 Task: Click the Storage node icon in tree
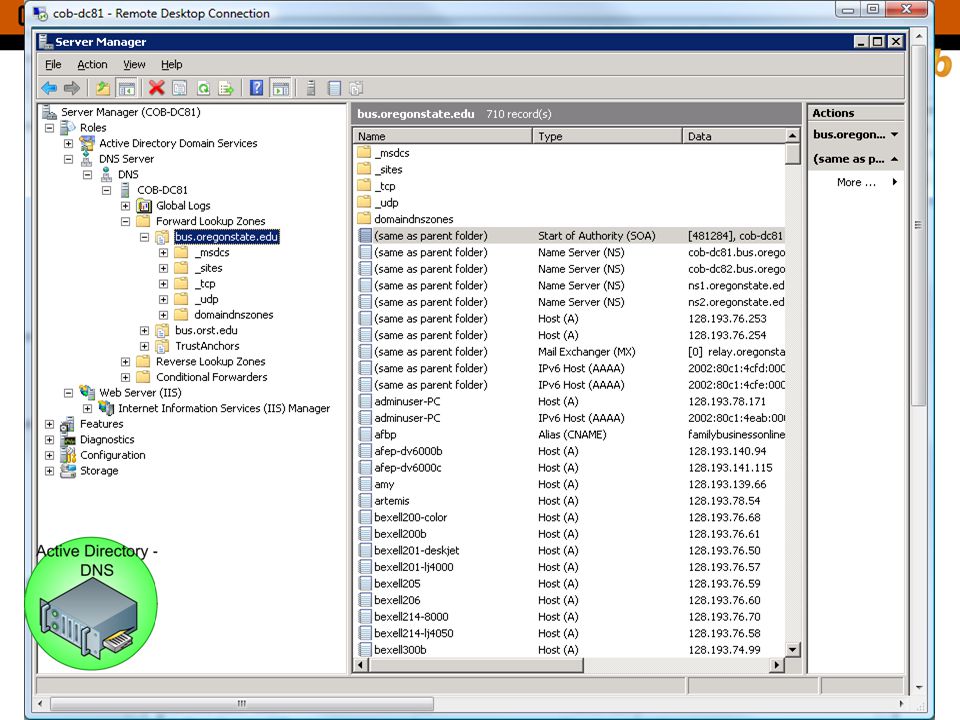point(68,471)
